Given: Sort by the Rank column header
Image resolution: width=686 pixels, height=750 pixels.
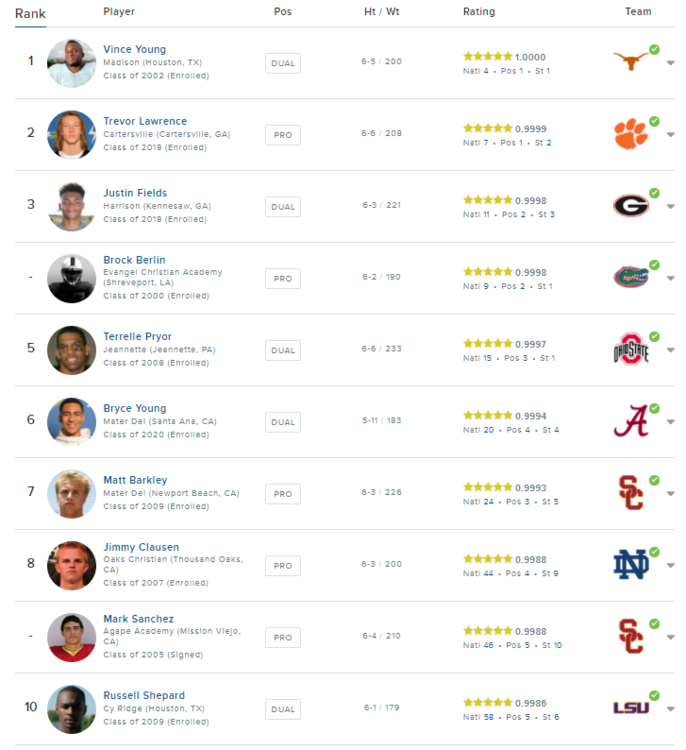Looking at the screenshot, I should click(x=30, y=13).
